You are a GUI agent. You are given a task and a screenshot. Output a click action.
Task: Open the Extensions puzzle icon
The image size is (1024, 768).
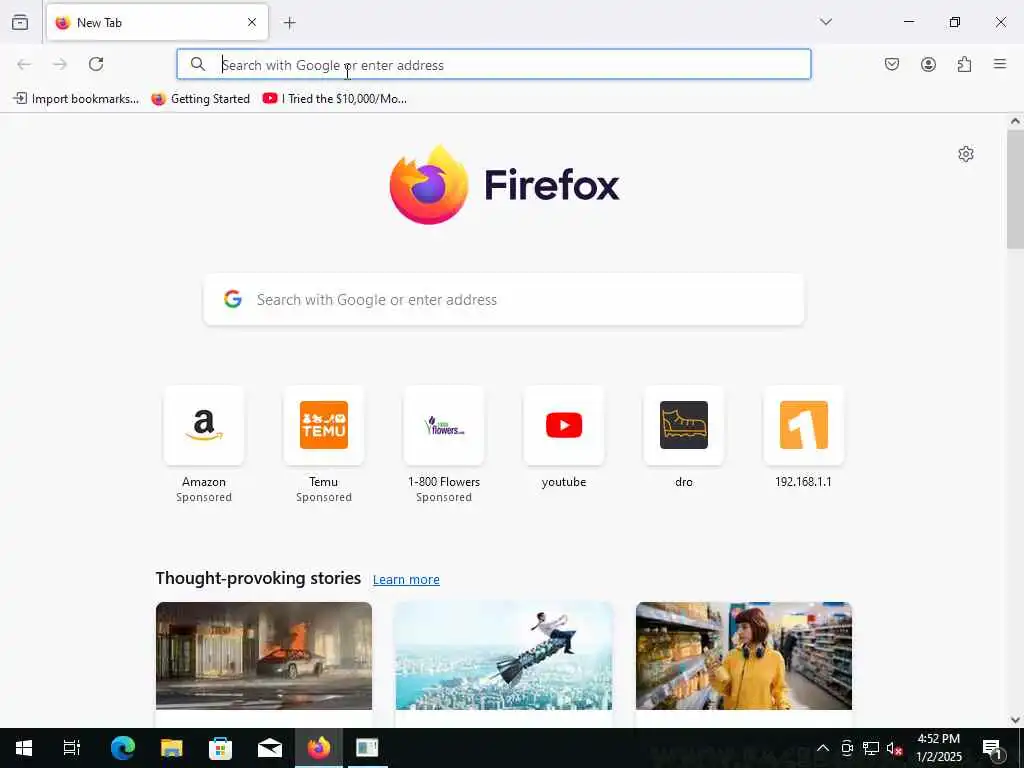pyautogui.click(x=964, y=64)
